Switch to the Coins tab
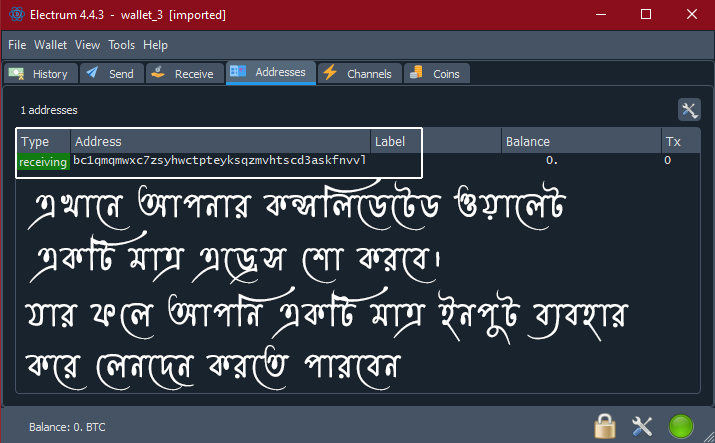 (437, 74)
